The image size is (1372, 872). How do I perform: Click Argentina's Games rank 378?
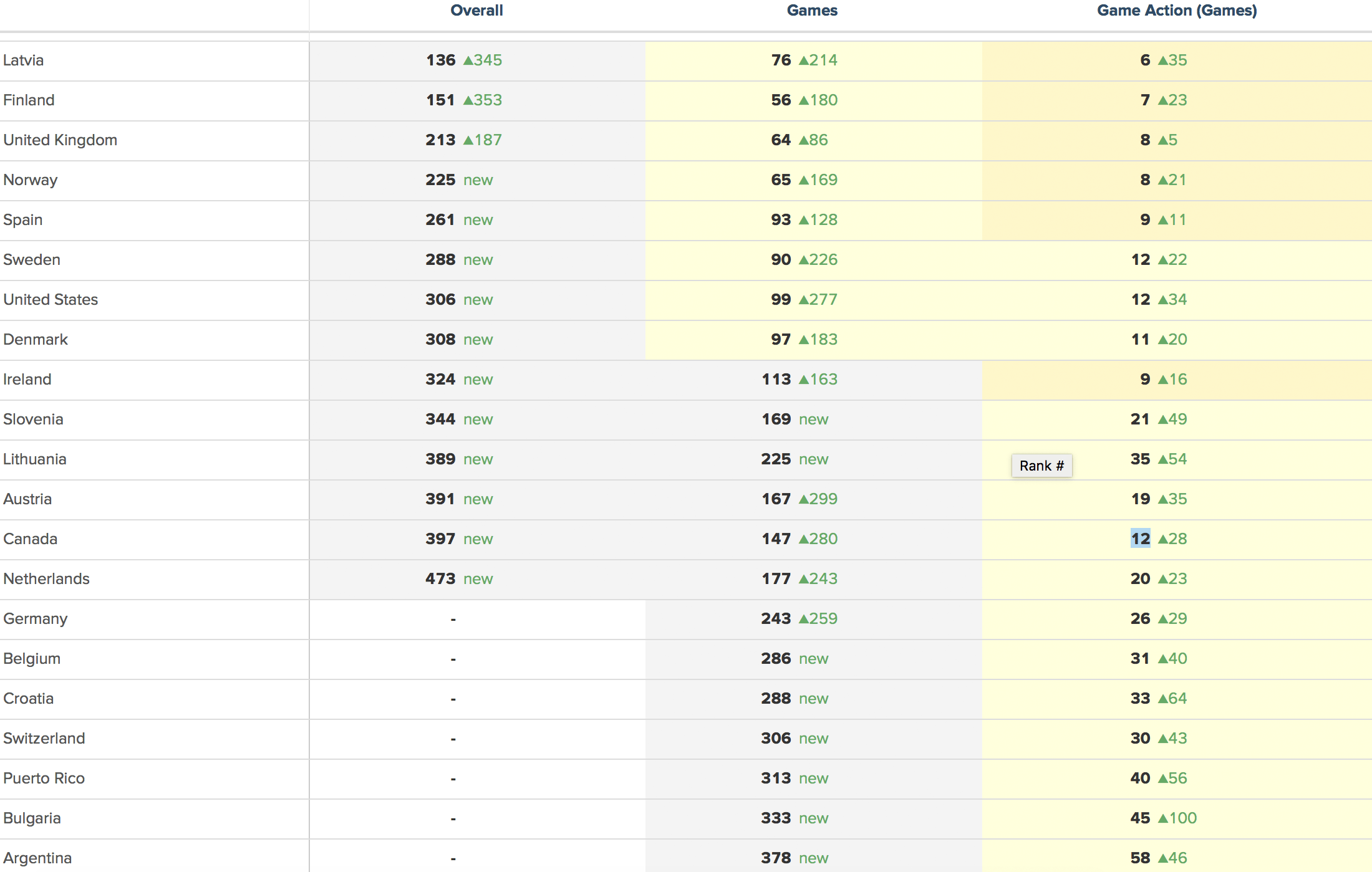776,858
